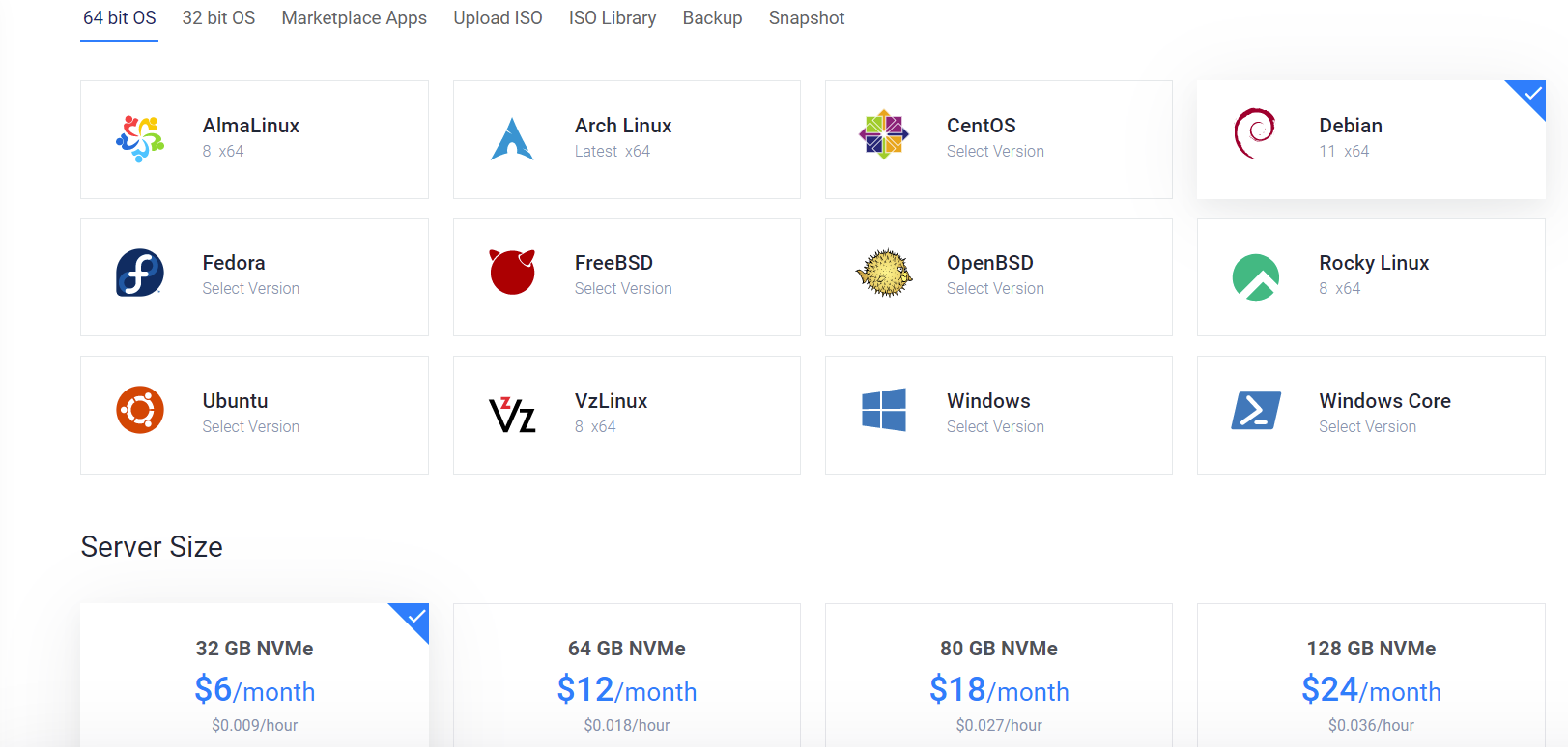Click the $24/month price
Viewport: 1568px width, 753px height.
(1371, 690)
